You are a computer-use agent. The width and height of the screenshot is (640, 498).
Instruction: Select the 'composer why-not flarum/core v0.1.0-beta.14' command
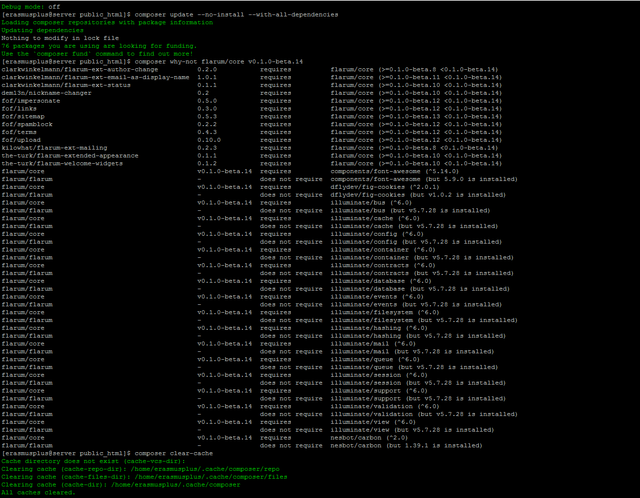pyautogui.click(x=219, y=62)
